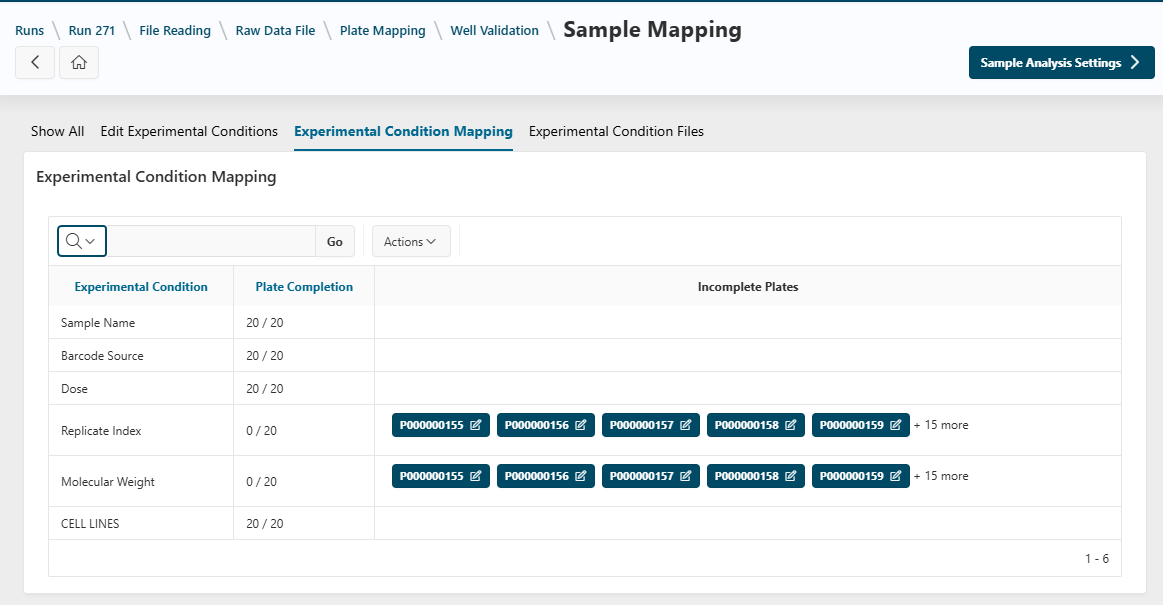Select the CELL LINES row label
The height and width of the screenshot is (605, 1163).
pyautogui.click(x=90, y=523)
